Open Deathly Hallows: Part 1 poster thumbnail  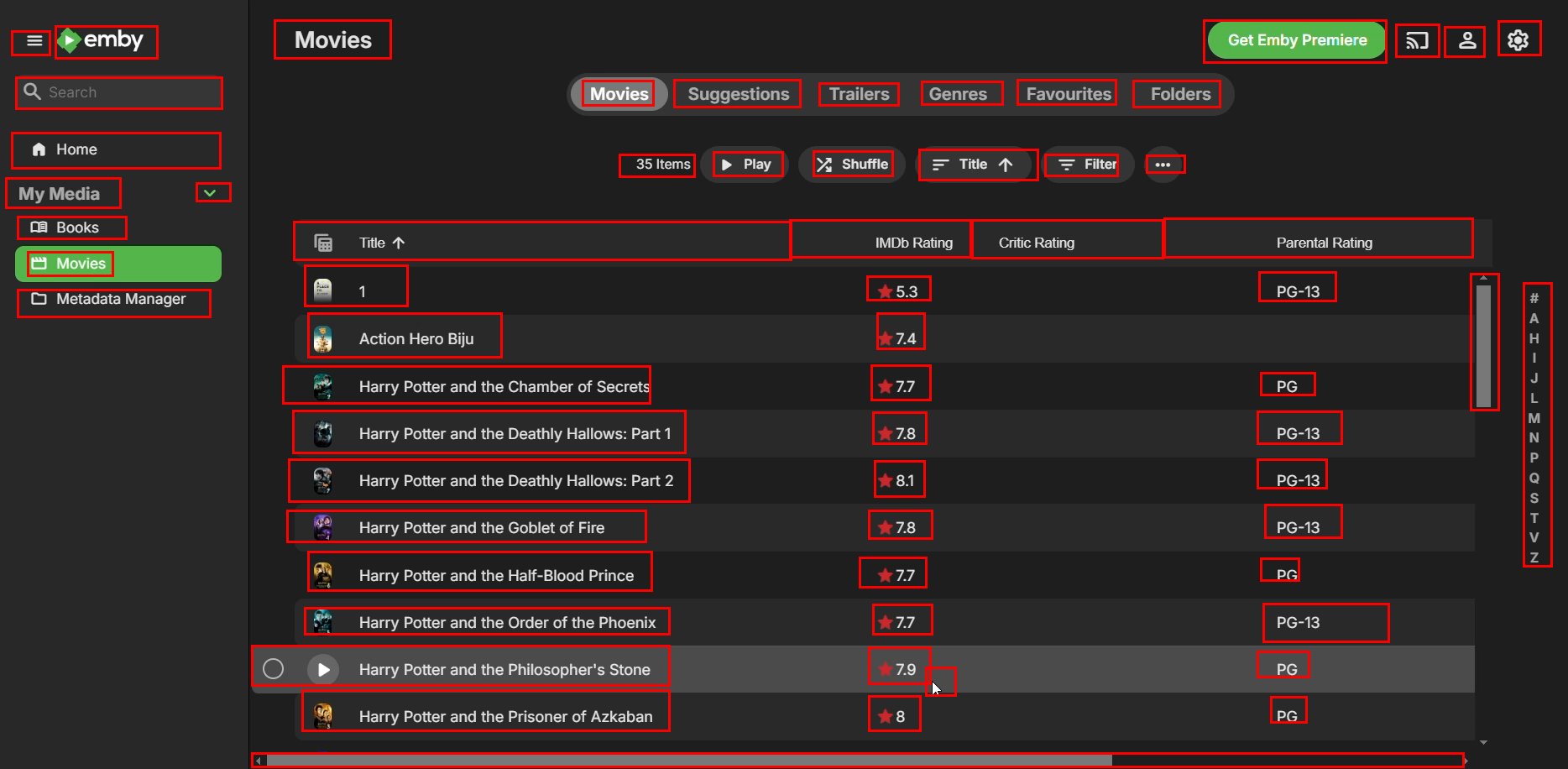tap(323, 433)
